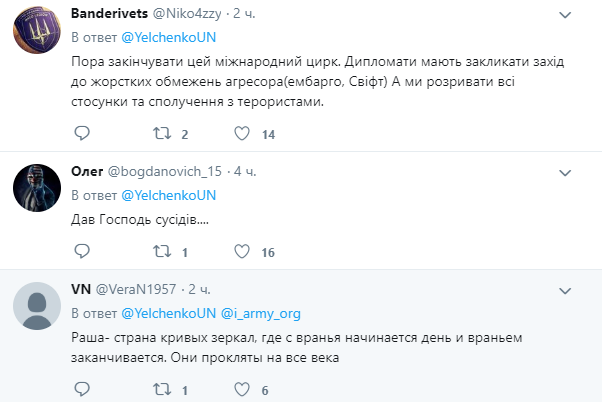Open the Banderivets profile name
Viewport: 602px width, 402px height.
pos(109,13)
